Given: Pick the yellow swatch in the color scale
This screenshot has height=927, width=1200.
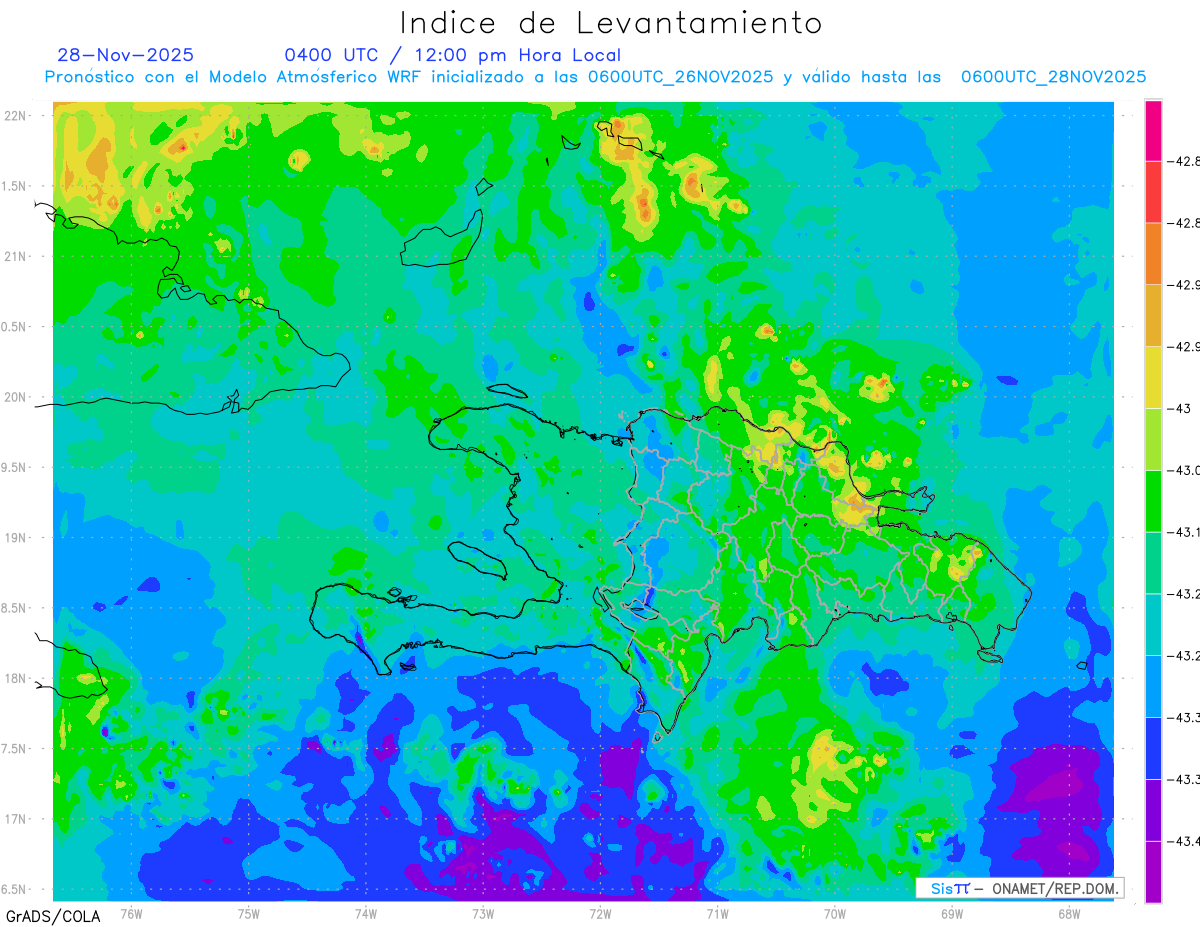Looking at the screenshot, I should [x=1153, y=377].
